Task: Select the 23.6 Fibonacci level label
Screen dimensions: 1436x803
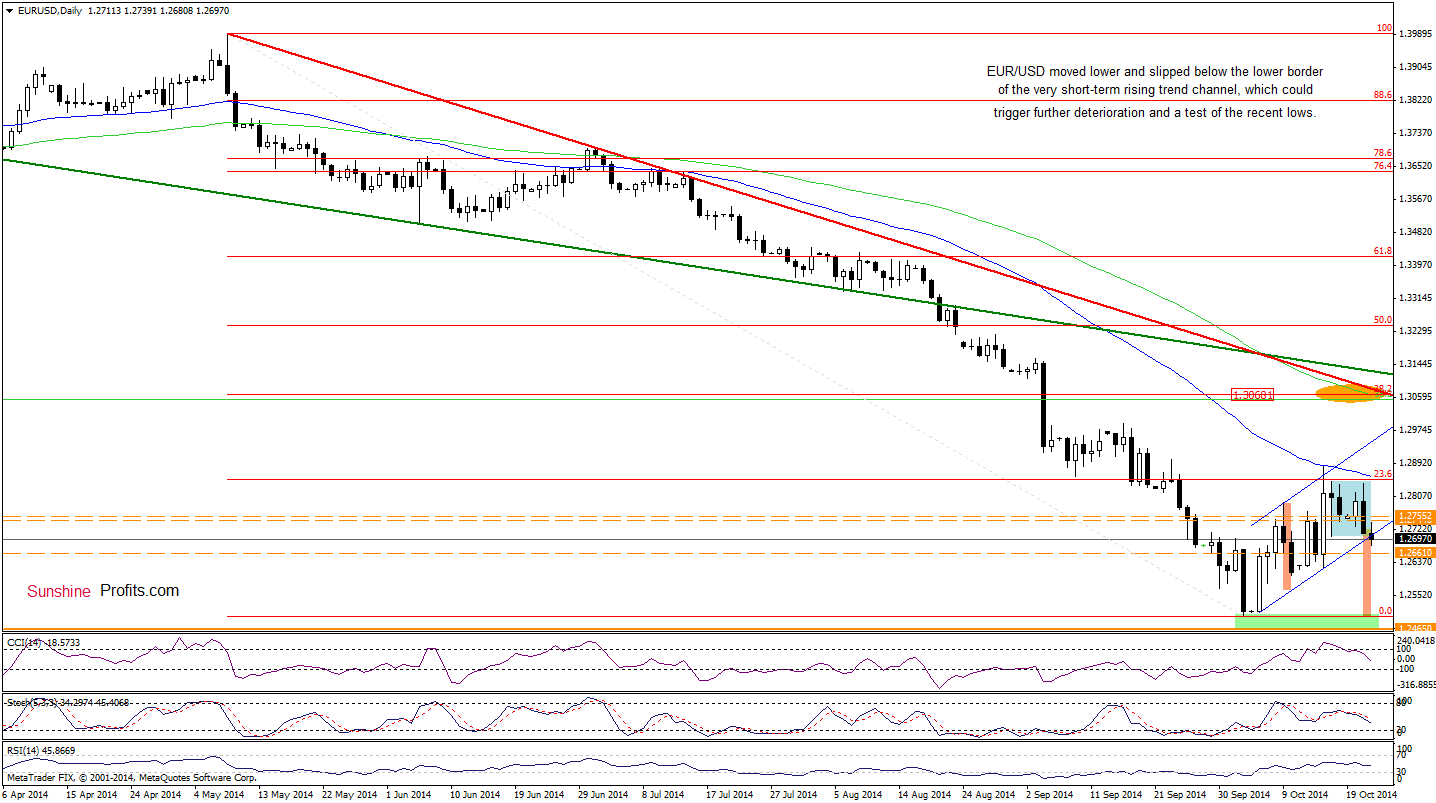Action: pyautogui.click(x=1383, y=474)
